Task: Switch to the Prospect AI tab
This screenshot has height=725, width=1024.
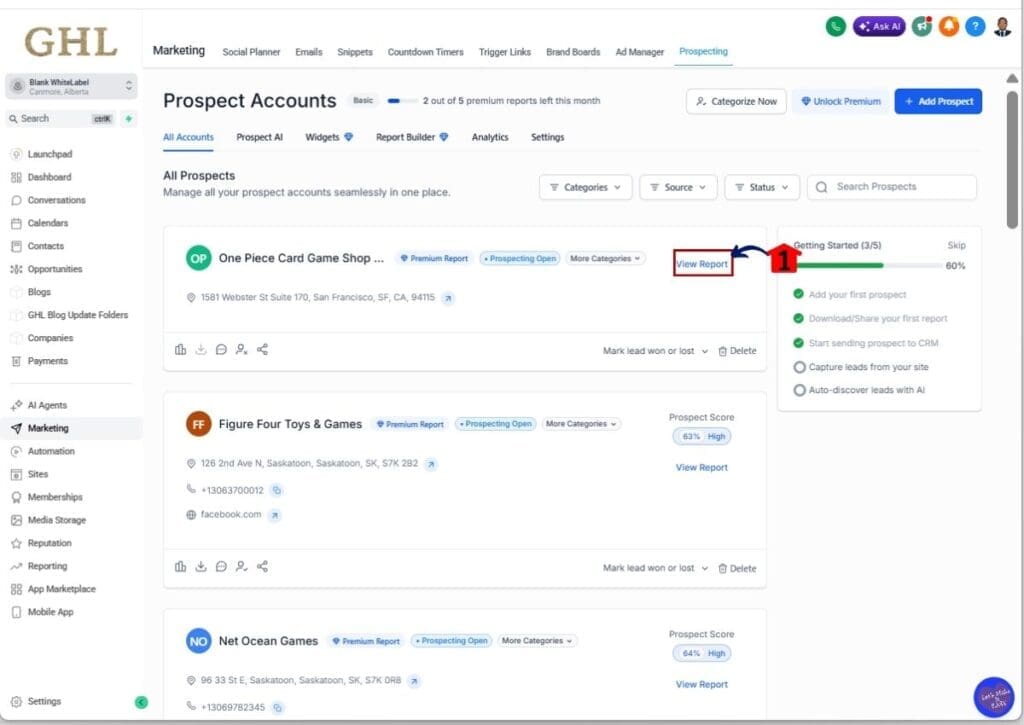Action: (259, 137)
